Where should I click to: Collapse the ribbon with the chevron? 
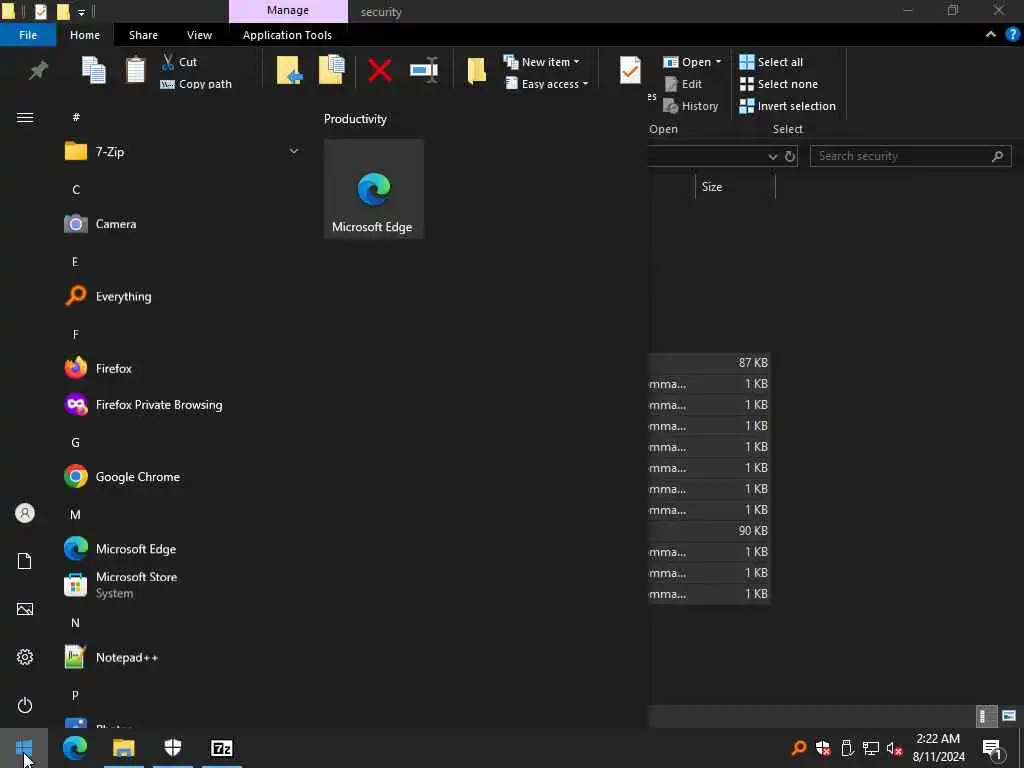pyautogui.click(x=991, y=35)
